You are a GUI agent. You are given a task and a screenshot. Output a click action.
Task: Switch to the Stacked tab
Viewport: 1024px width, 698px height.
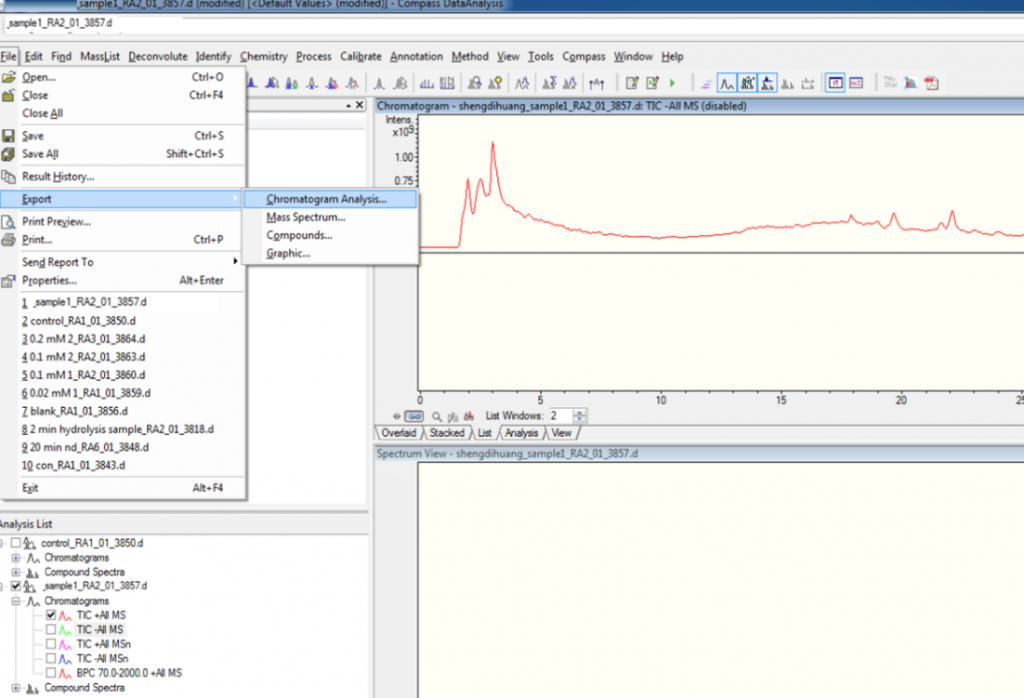click(446, 433)
